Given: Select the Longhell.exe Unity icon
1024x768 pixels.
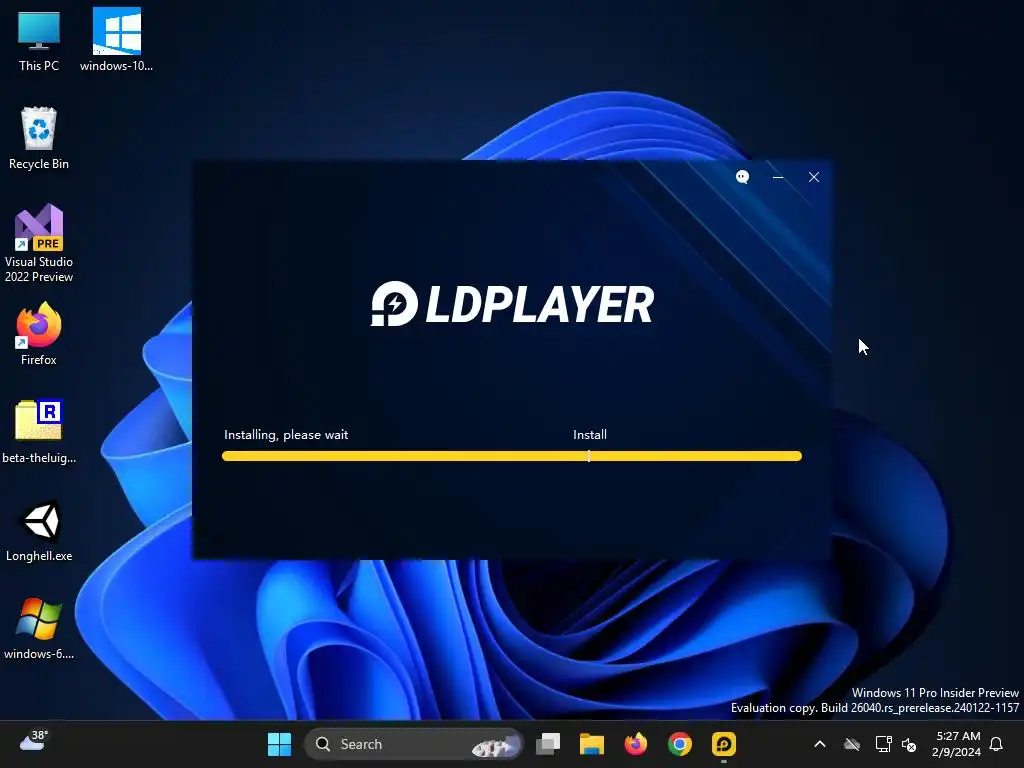Looking at the screenshot, I should pos(39,531).
